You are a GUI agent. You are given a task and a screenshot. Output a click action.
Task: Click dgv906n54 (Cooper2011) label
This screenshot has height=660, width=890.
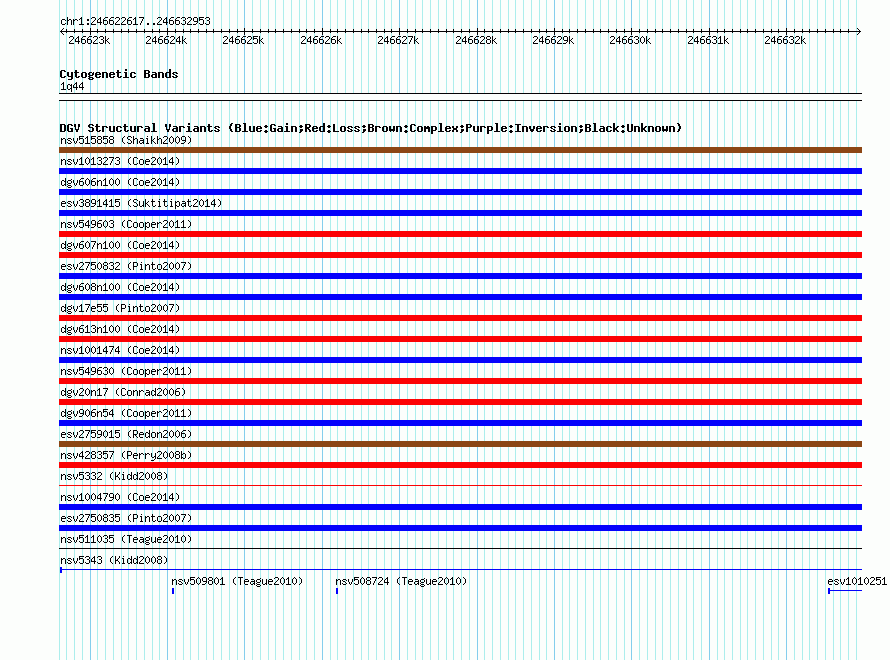point(126,413)
